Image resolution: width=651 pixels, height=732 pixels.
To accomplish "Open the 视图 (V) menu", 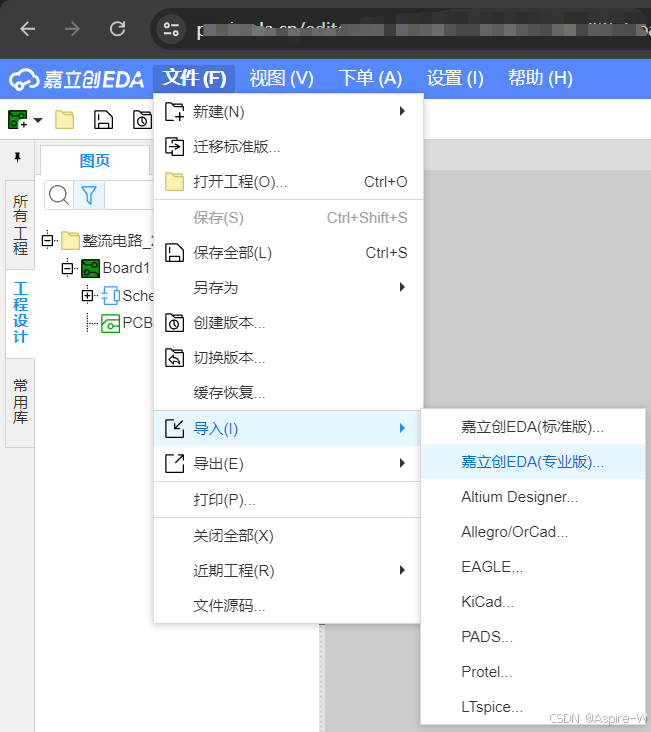I will coord(282,78).
